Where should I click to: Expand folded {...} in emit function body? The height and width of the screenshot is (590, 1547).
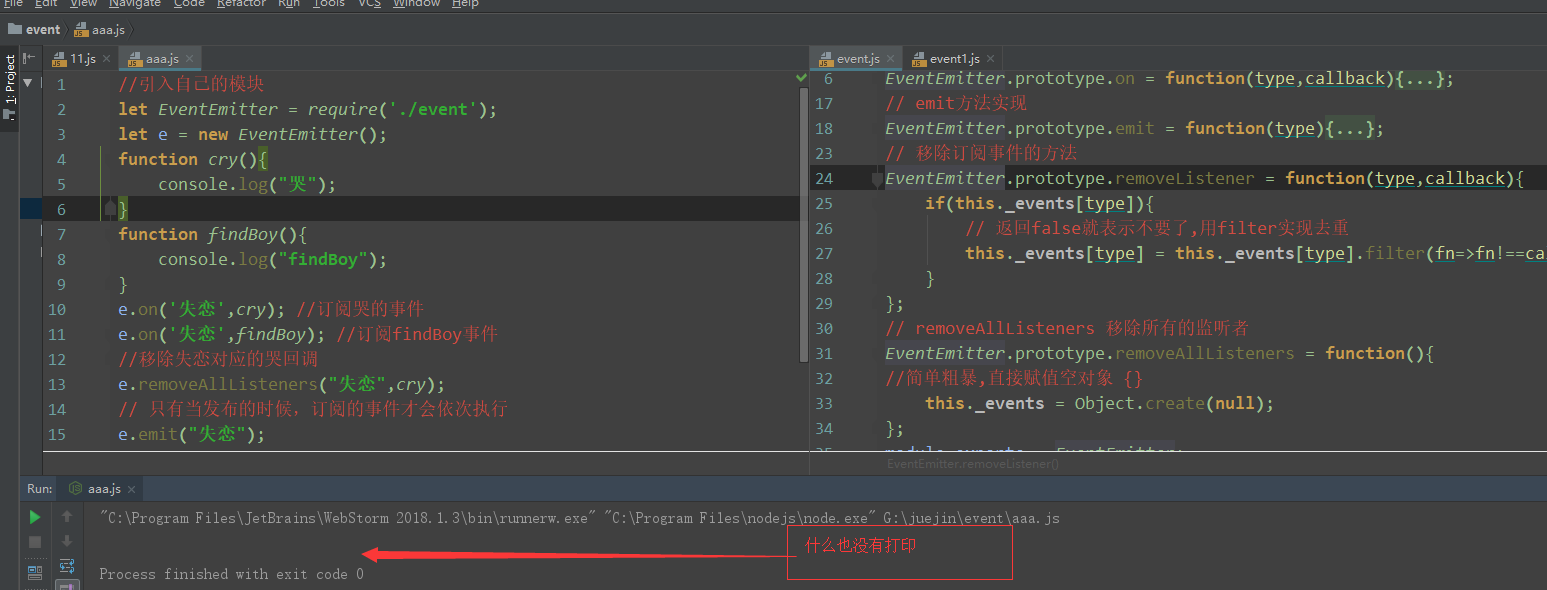pos(1350,129)
